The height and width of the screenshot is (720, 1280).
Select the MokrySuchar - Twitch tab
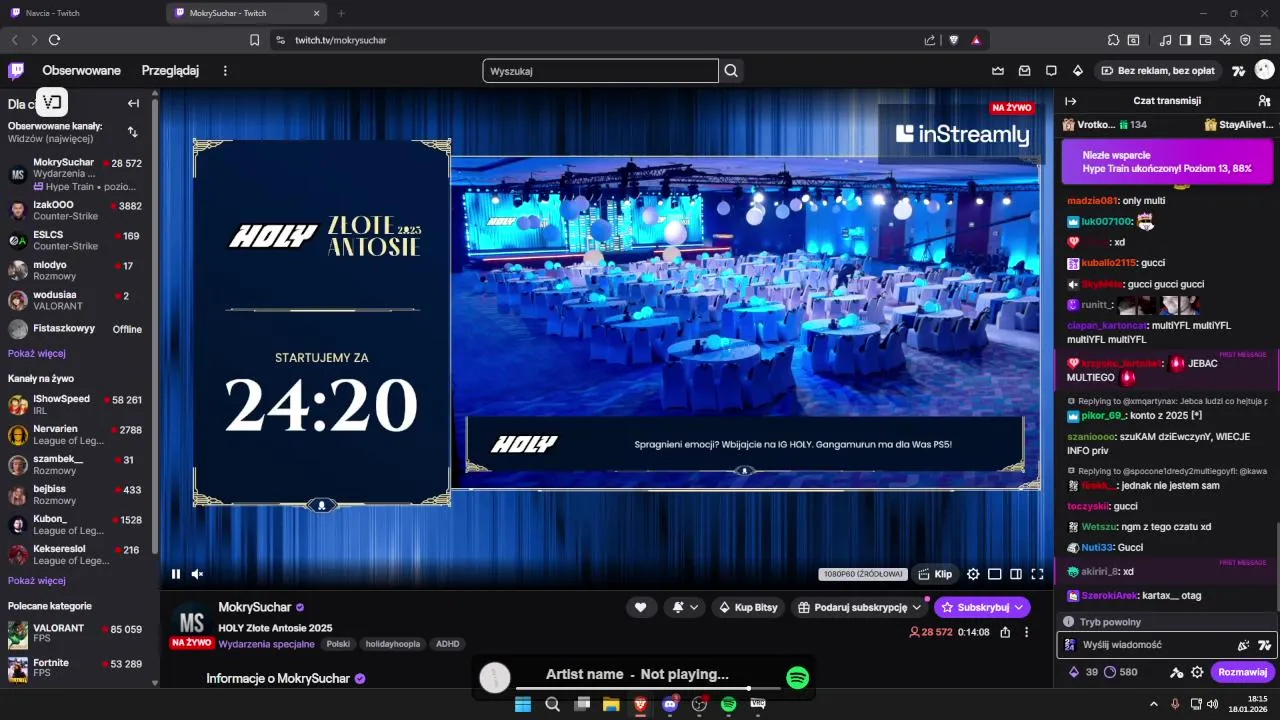tap(248, 13)
